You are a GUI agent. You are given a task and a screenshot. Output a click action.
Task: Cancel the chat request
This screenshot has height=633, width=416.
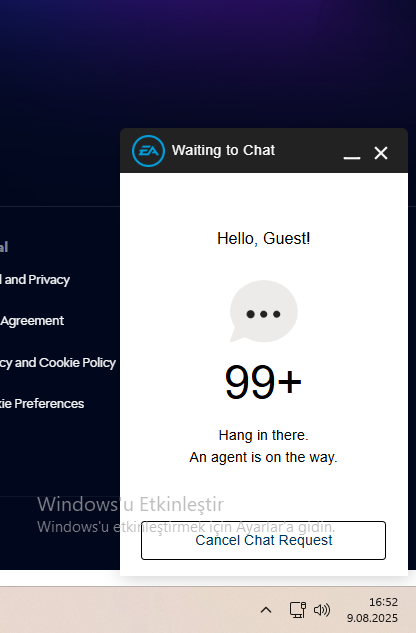(x=263, y=540)
